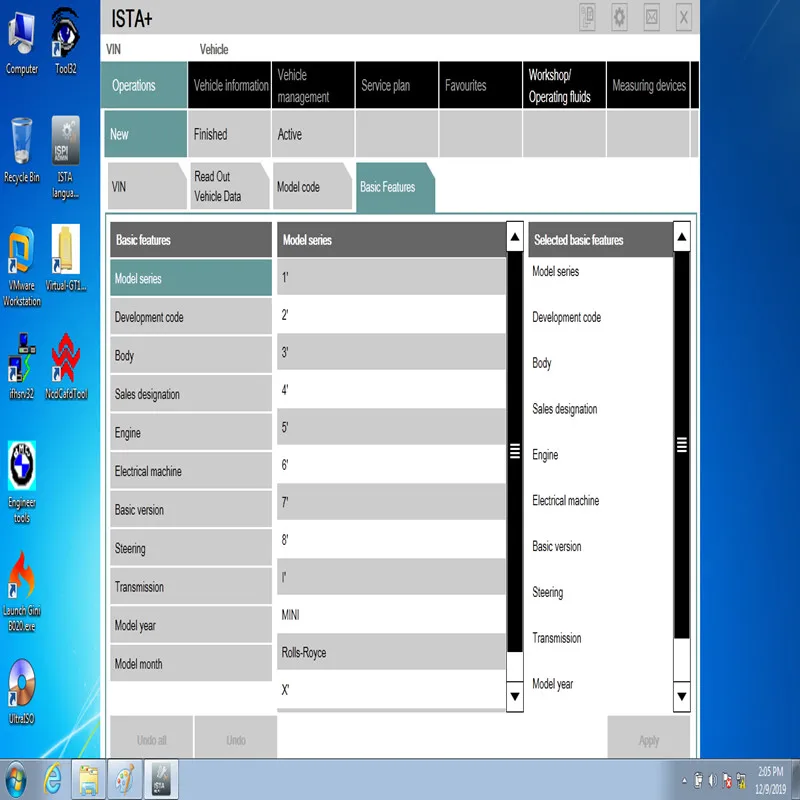Open the Recycle Bin
800x800 pixels.
21,150
